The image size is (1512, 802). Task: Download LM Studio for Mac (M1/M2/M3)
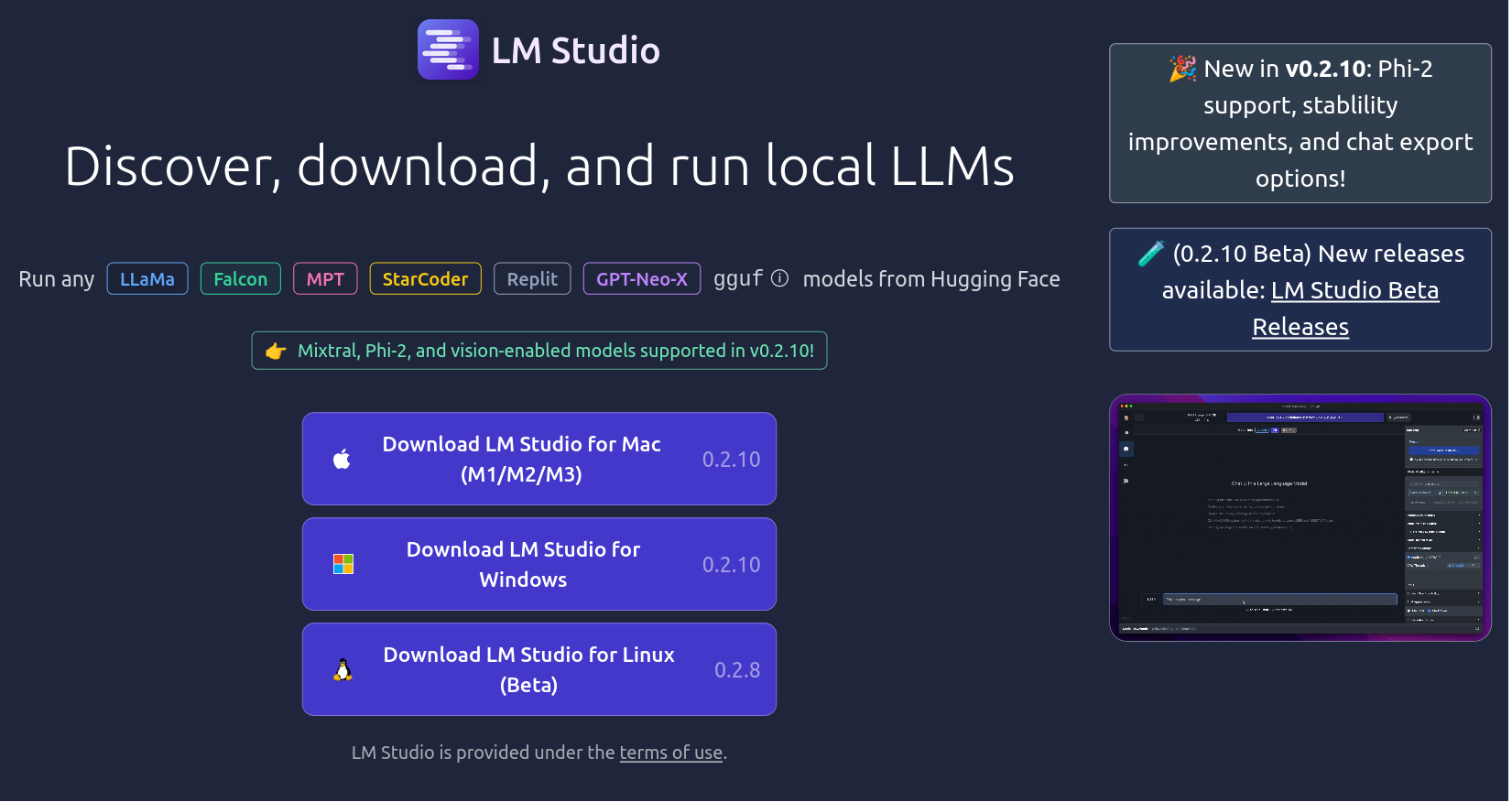[x=539, y=459]
